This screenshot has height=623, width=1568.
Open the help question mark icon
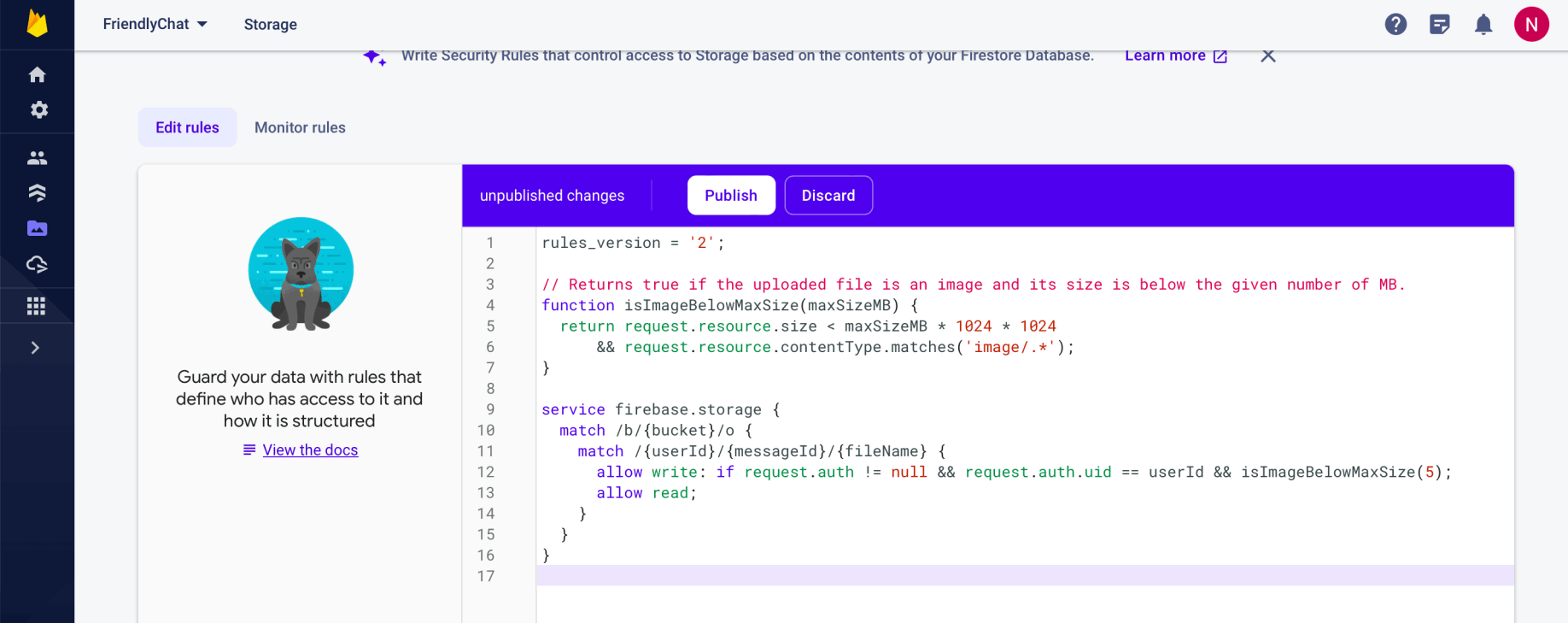1395,25
